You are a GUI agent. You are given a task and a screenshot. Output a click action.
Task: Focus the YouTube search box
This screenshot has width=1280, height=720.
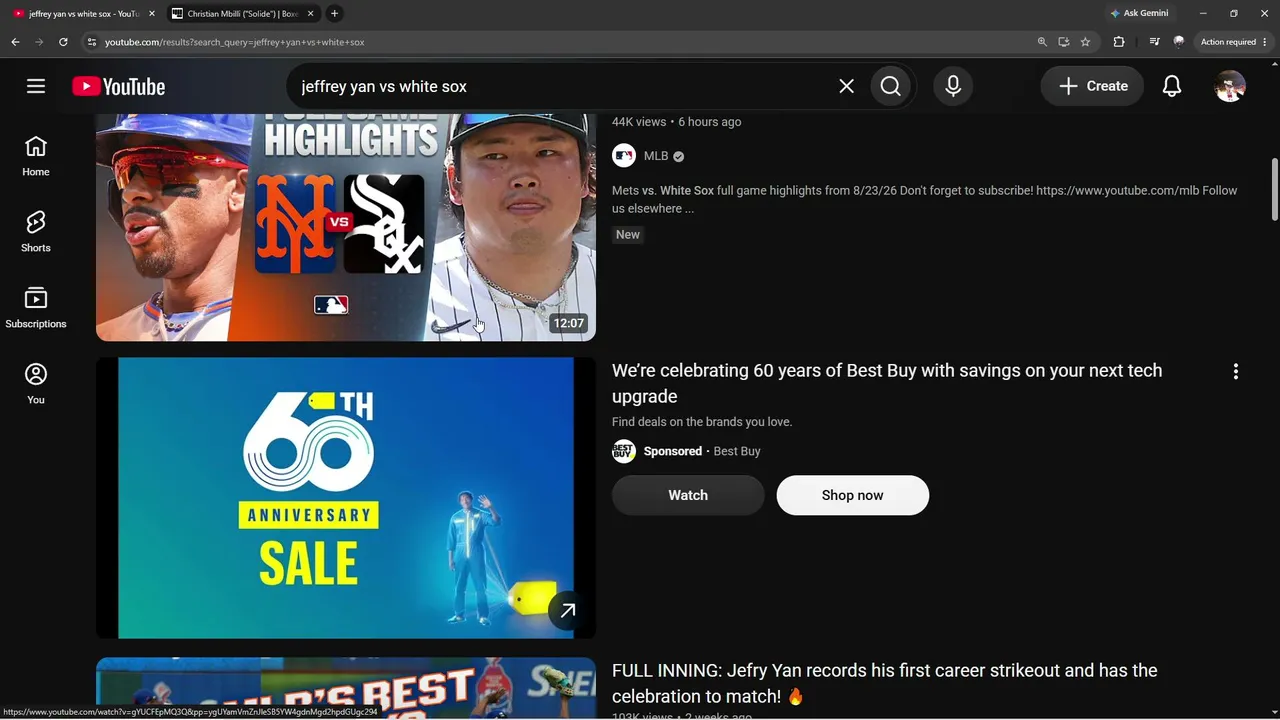[x=564, y=86]
